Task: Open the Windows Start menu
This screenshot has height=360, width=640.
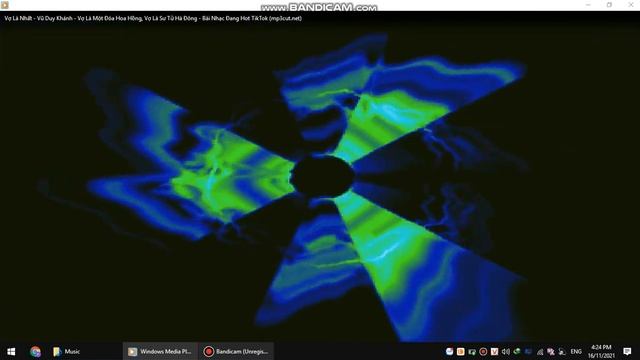Action: point(11,351)
